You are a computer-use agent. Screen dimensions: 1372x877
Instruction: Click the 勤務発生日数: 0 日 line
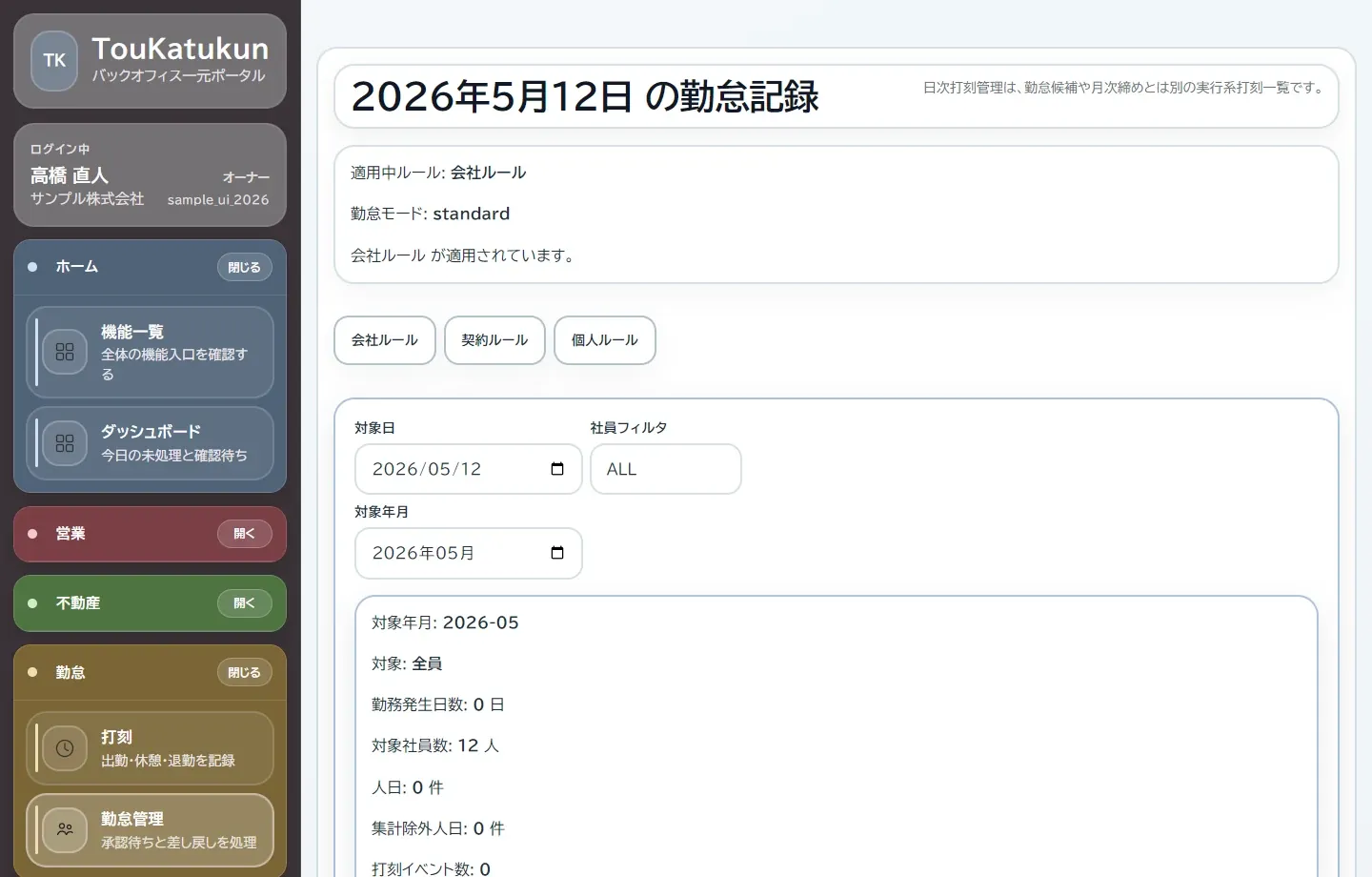pyautogui.click(x=437, y=704)
